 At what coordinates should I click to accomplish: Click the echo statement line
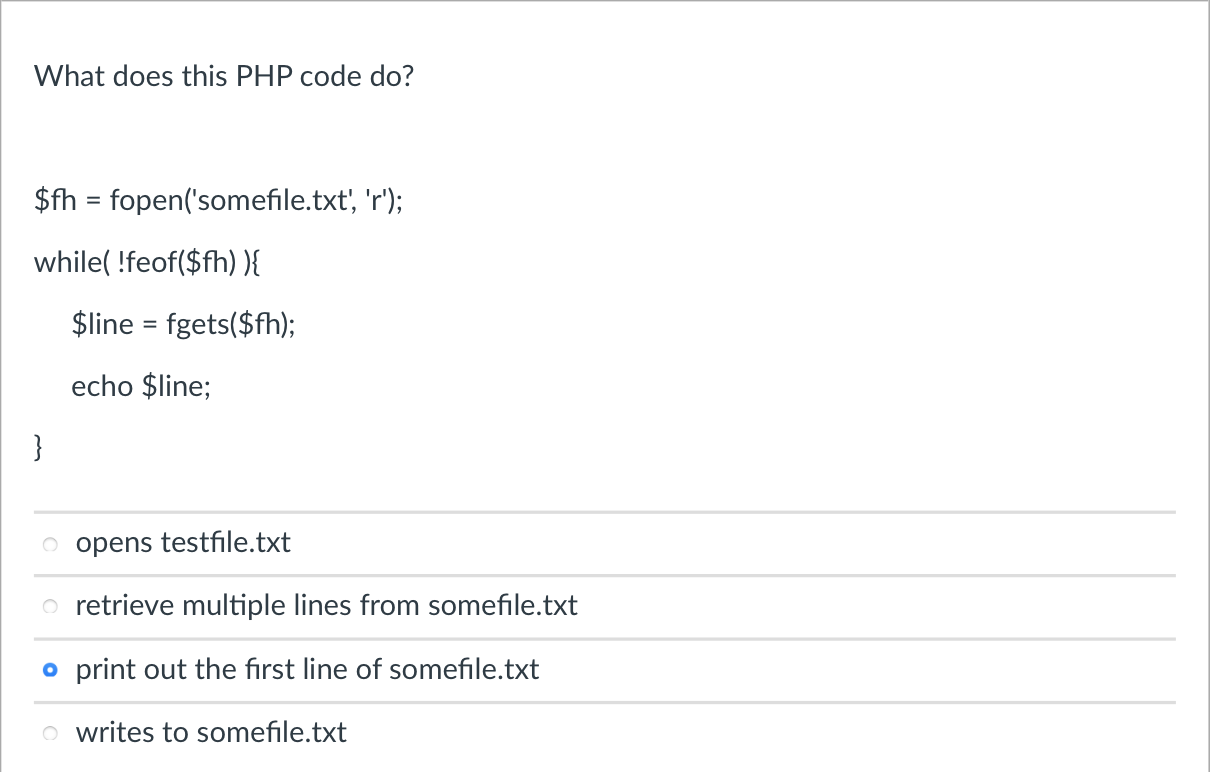click(x=141, y=386)
